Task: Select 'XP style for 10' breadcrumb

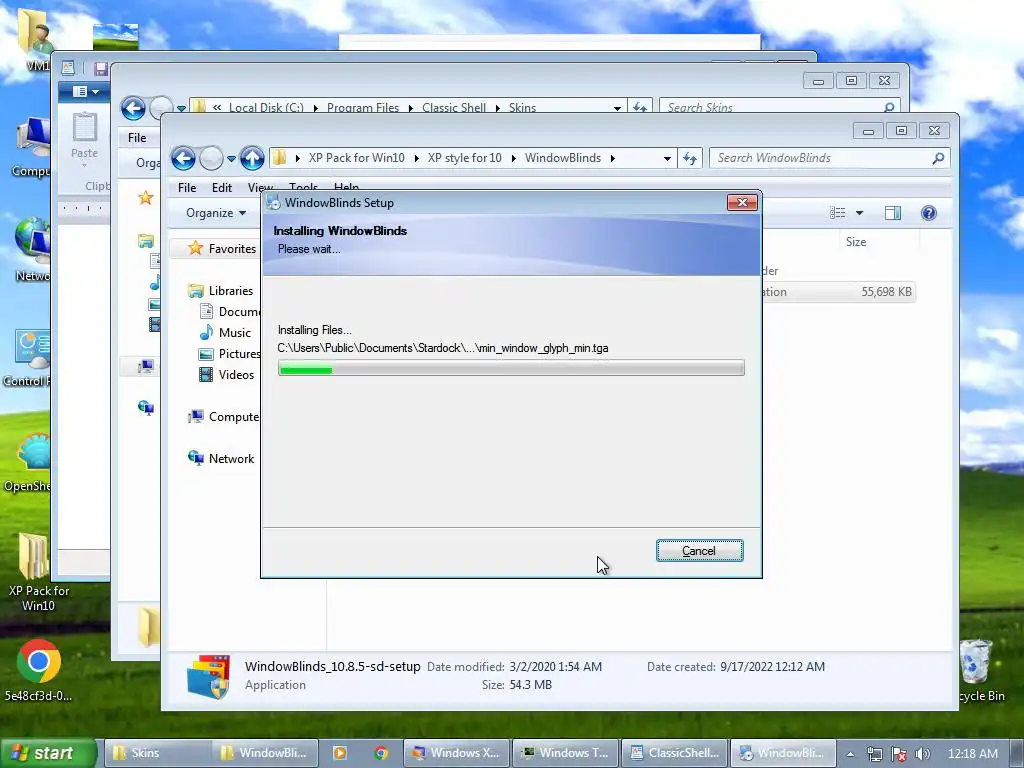Action: point(464,158)
